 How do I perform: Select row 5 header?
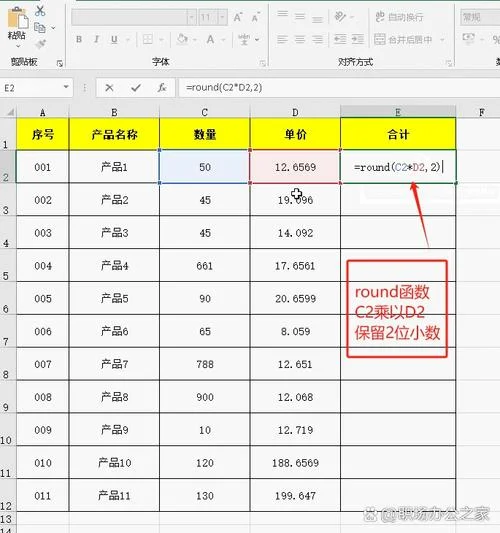click(x=7, y=265)
